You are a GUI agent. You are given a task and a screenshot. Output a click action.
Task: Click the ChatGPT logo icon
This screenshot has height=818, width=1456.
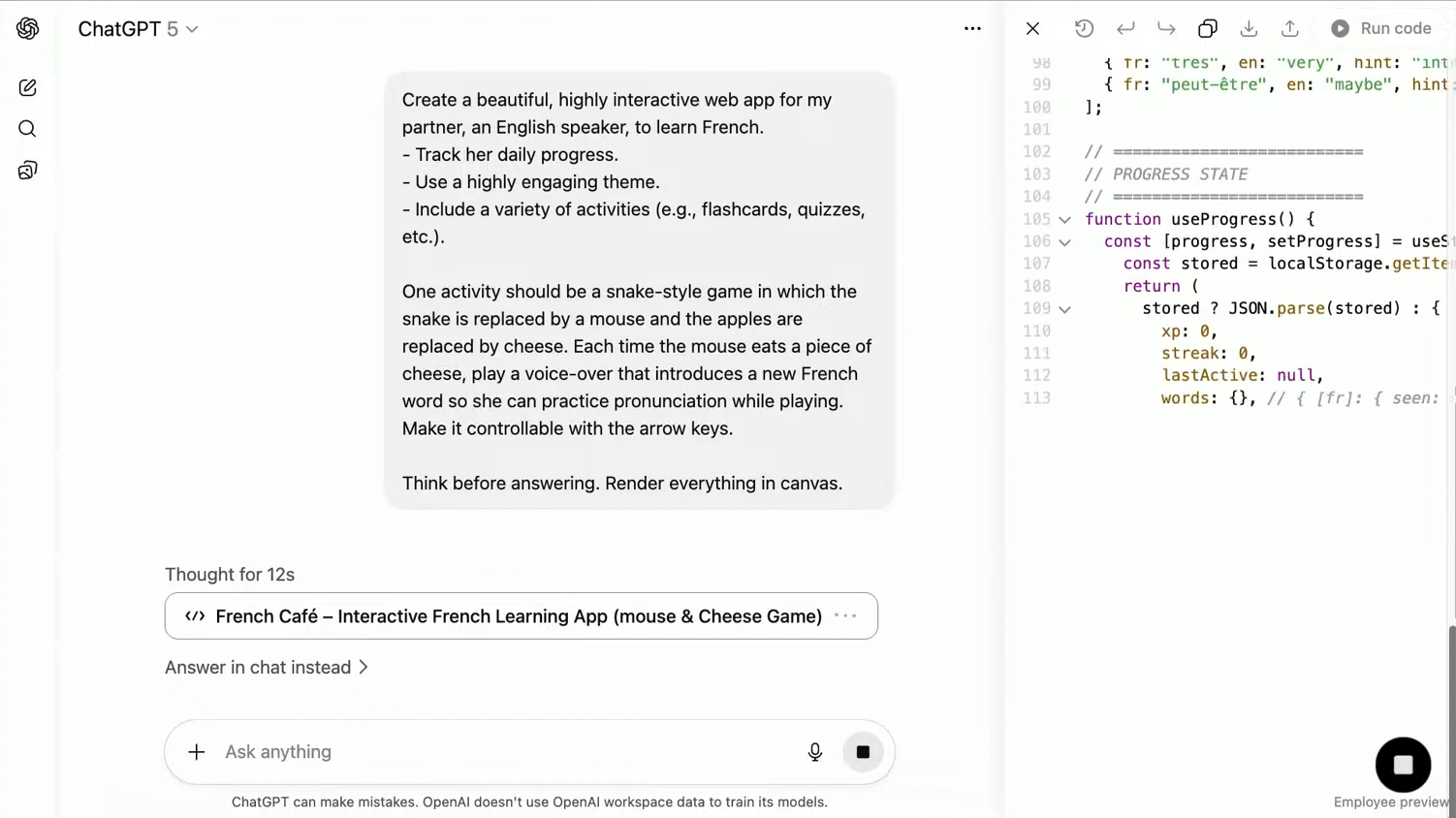[27, 29]
